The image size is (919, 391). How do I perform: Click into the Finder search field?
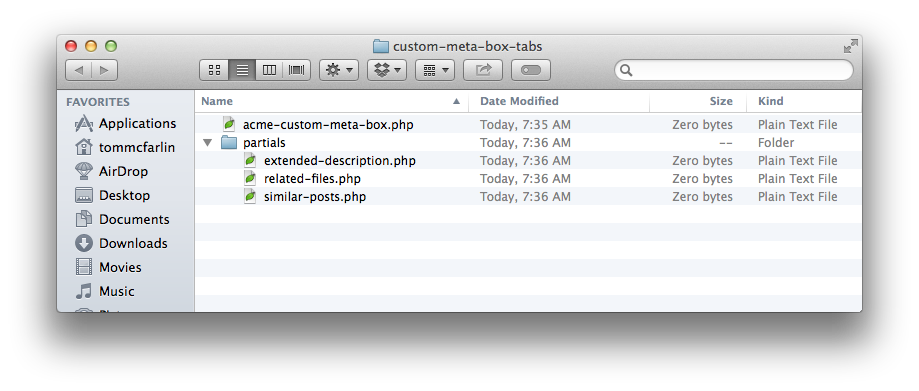734,70
